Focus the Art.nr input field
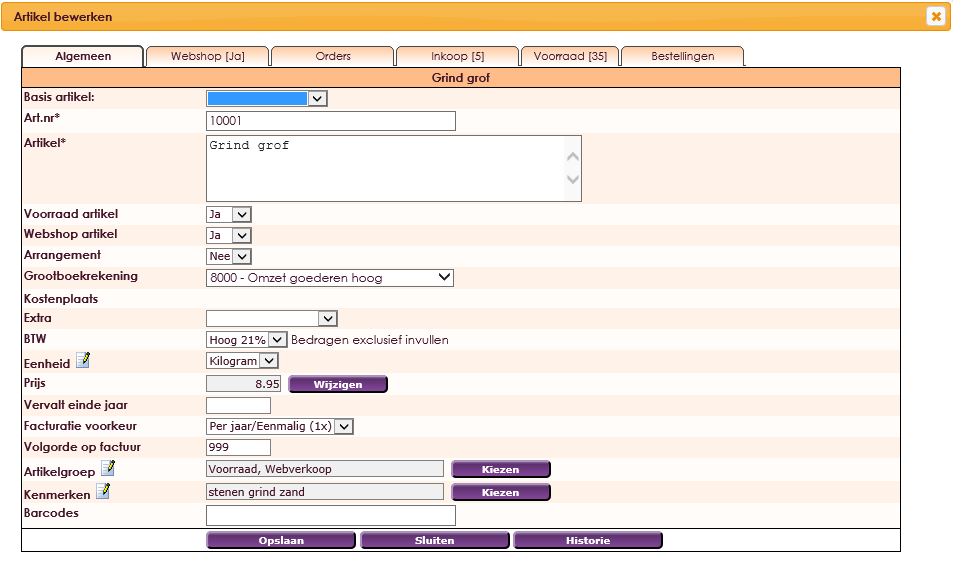Image resolution: width=953 pixels, height=565 pixels. (331, 121)
